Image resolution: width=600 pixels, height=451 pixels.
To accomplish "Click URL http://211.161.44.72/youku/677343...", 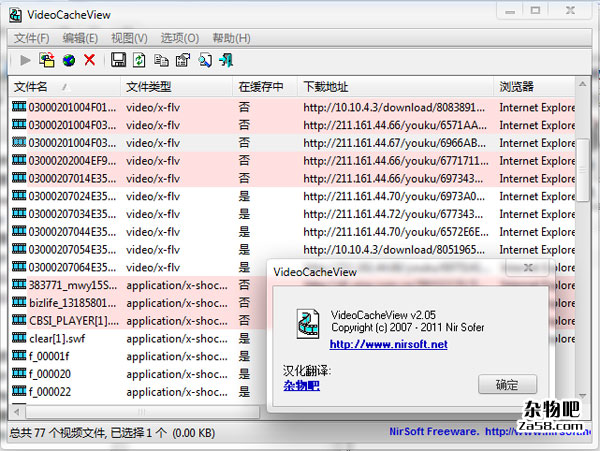I will [x=393, y=214].
